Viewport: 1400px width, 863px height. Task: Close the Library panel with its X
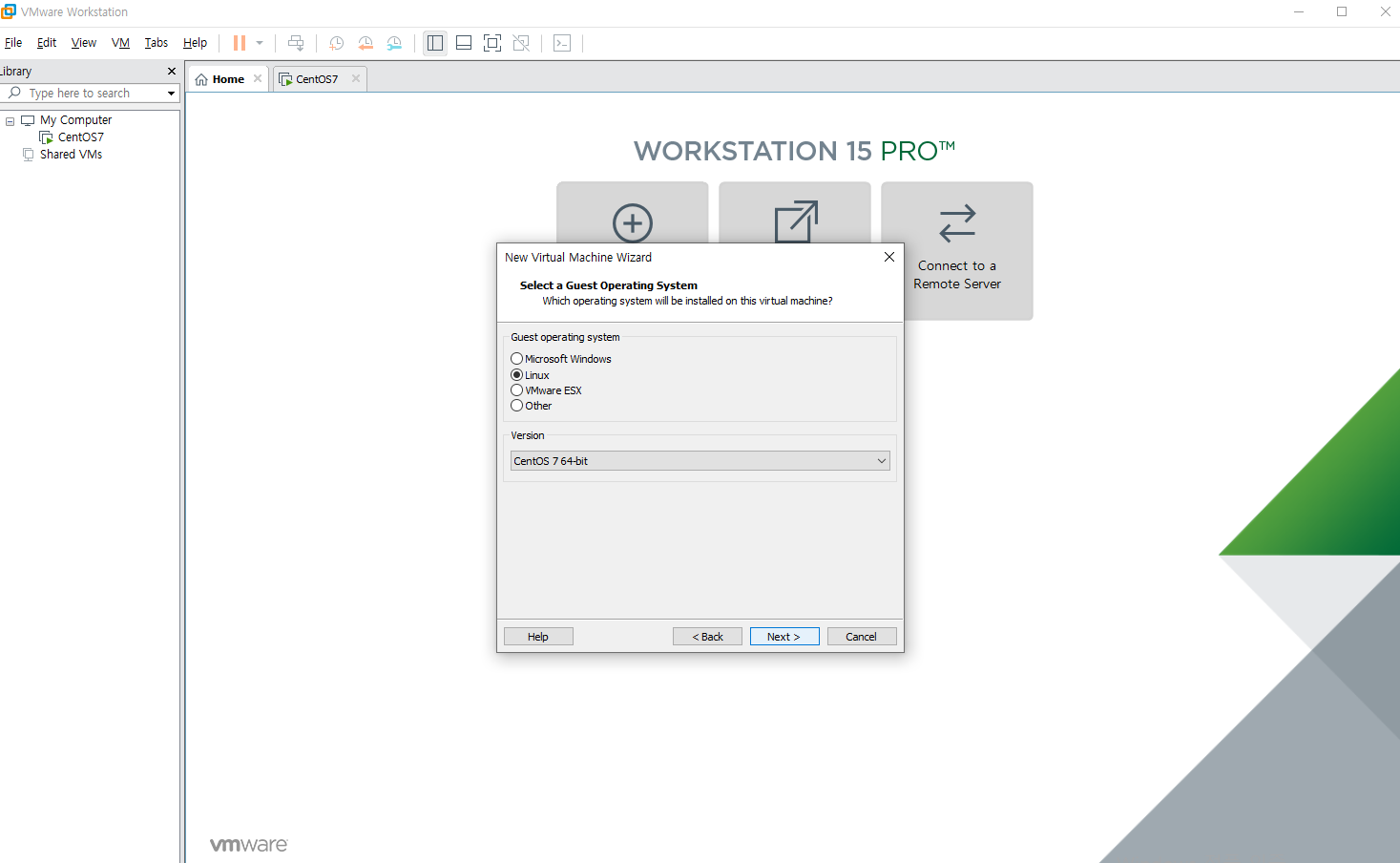172,72
